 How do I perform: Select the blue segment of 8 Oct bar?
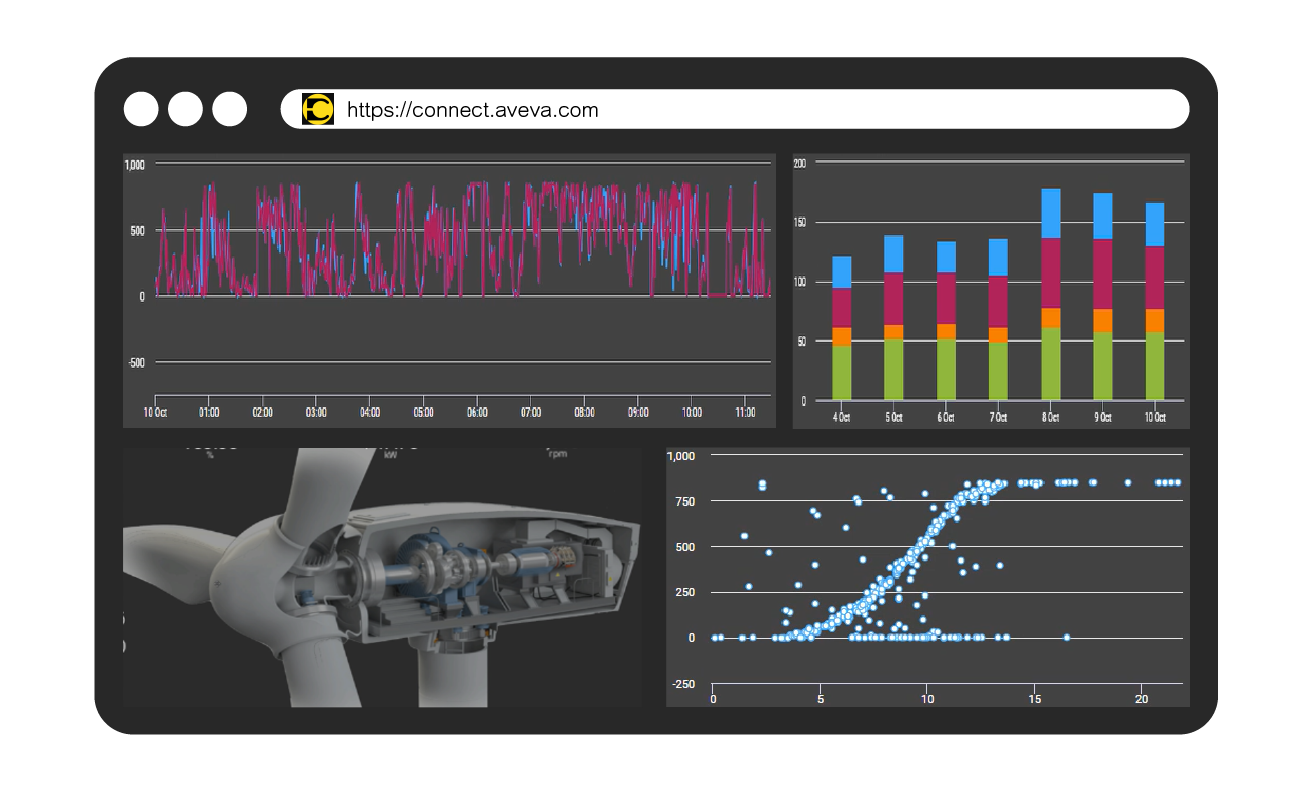coord(1050,213)
